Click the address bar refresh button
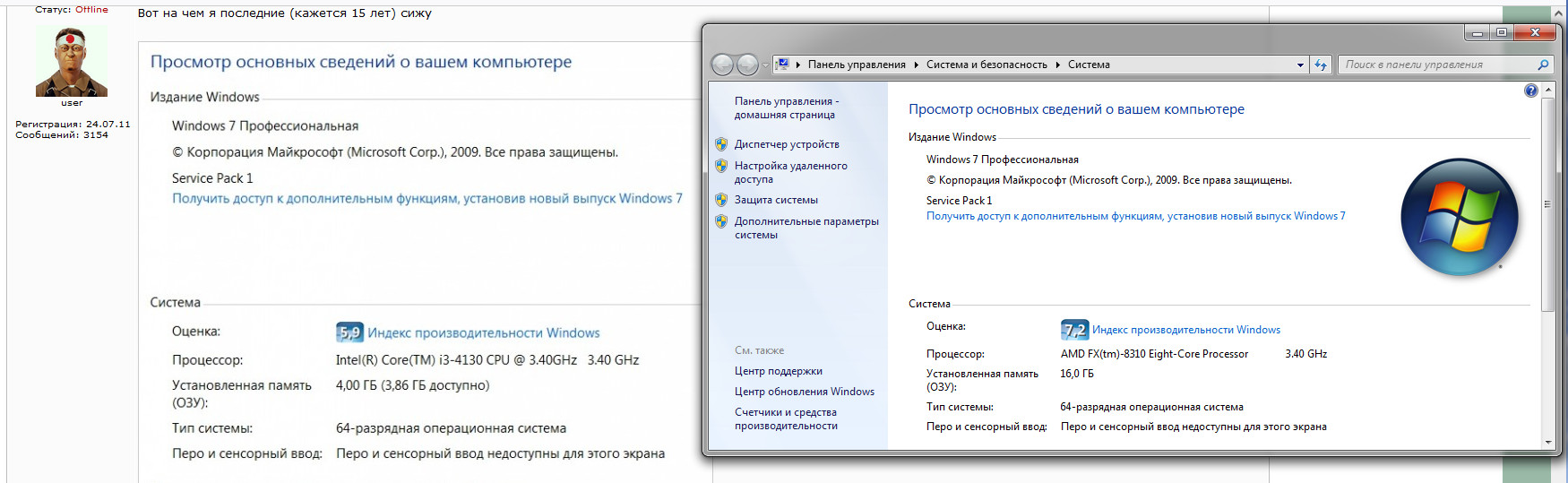This screenshot has height=483, width=1568. [1320, 65]
